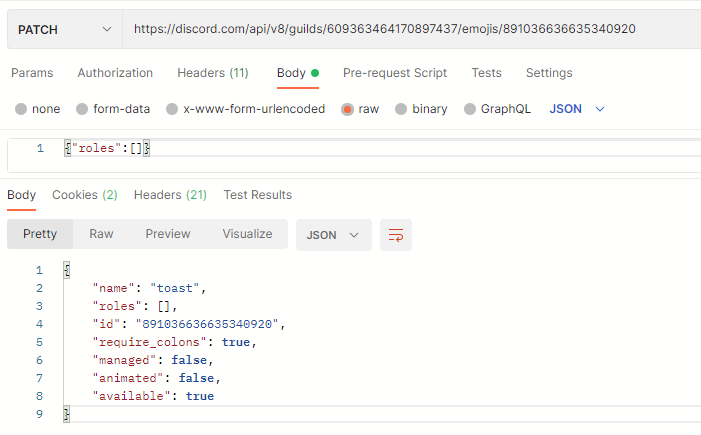Choose the binary body type

click(421, 109)
